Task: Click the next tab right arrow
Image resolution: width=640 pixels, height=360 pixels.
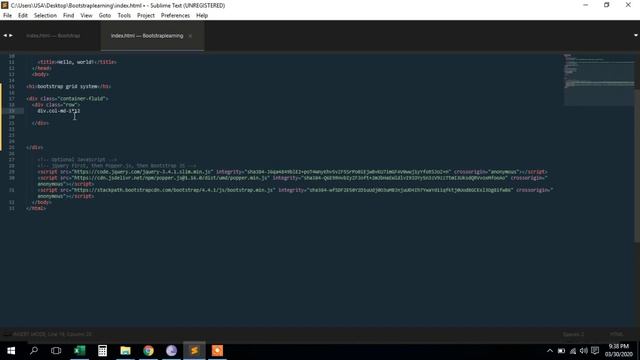Action: pos(11,36)
